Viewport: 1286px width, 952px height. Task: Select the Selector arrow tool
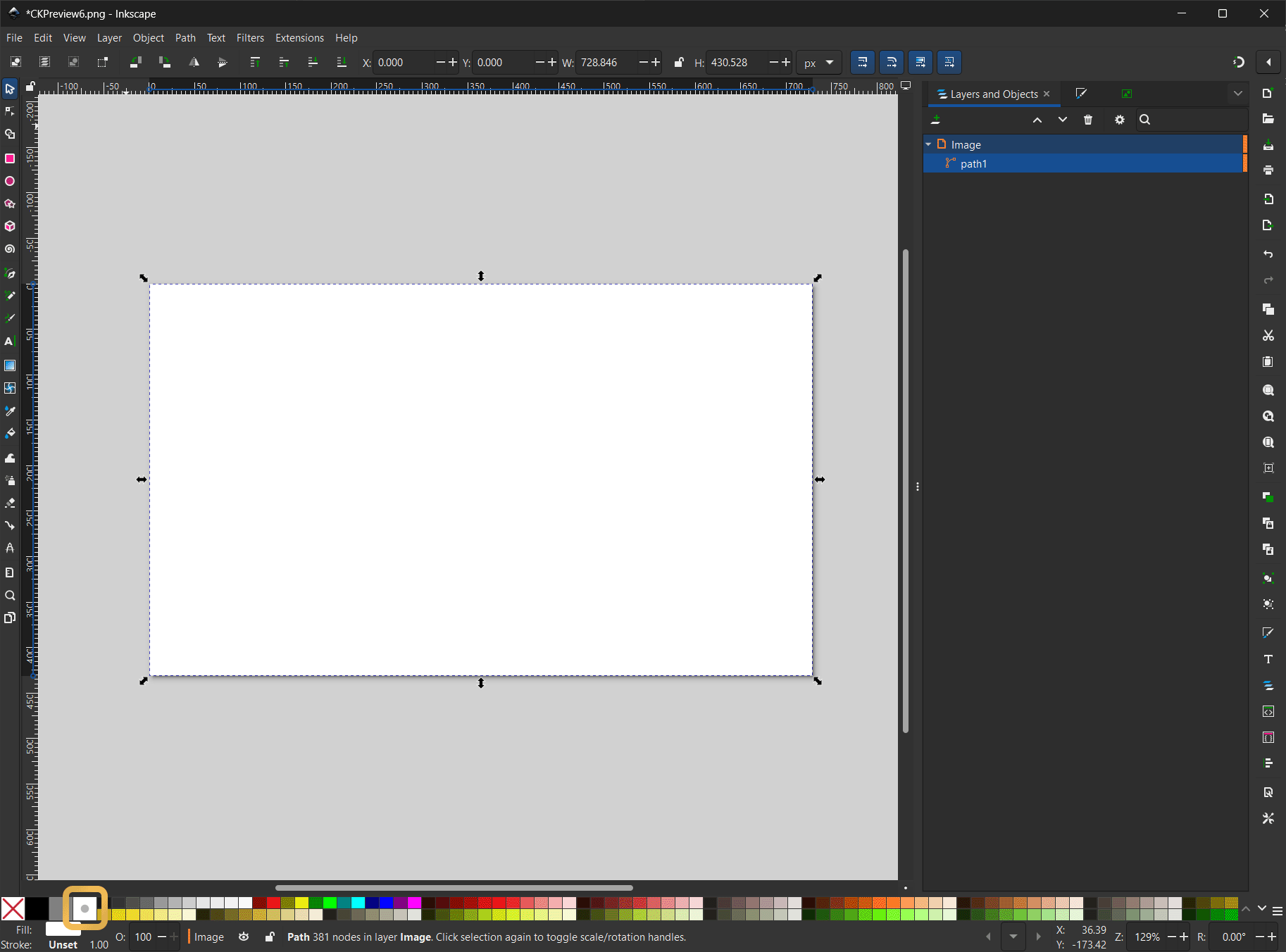10,89
